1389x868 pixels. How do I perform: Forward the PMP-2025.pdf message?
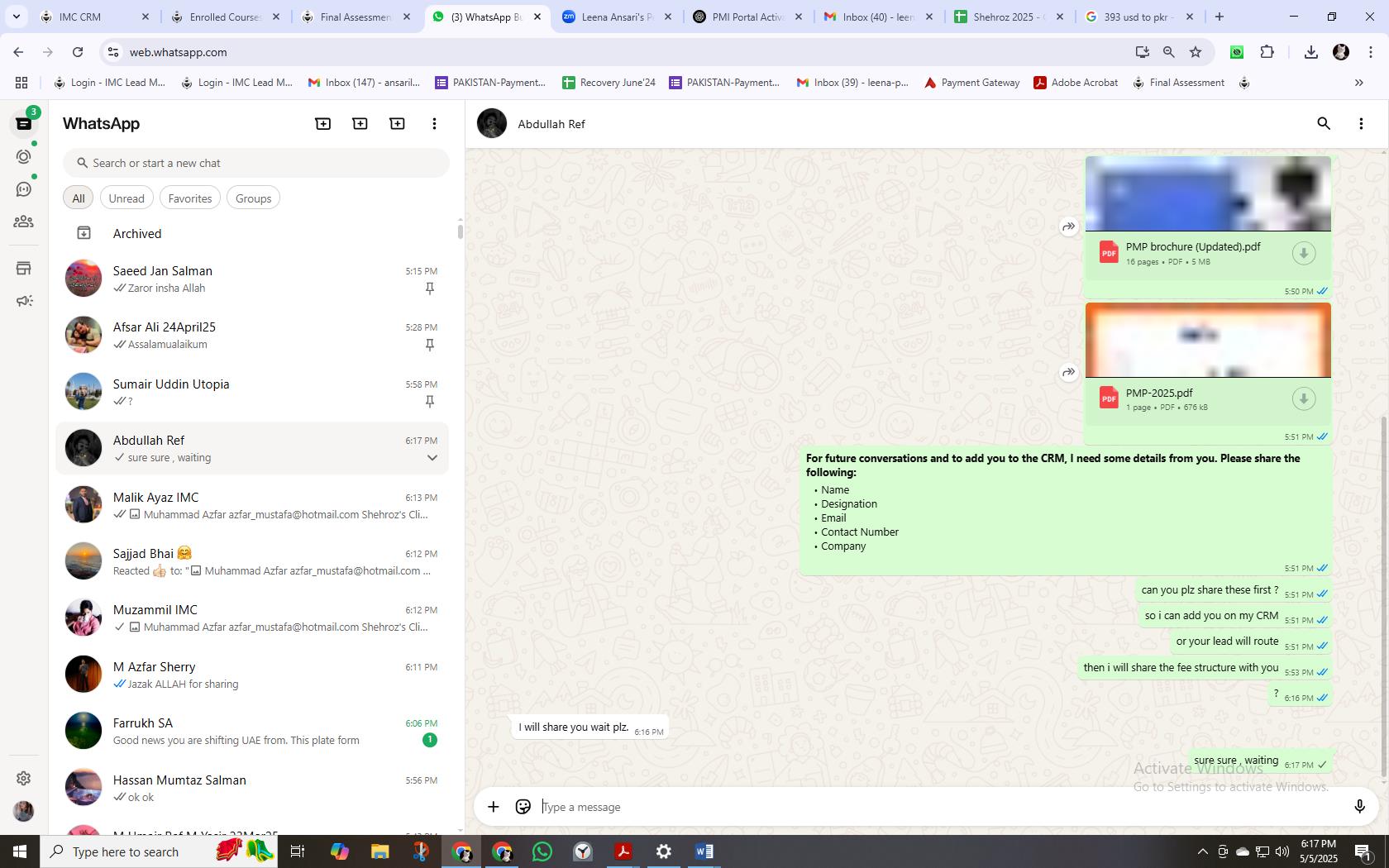coord(1069,372)
